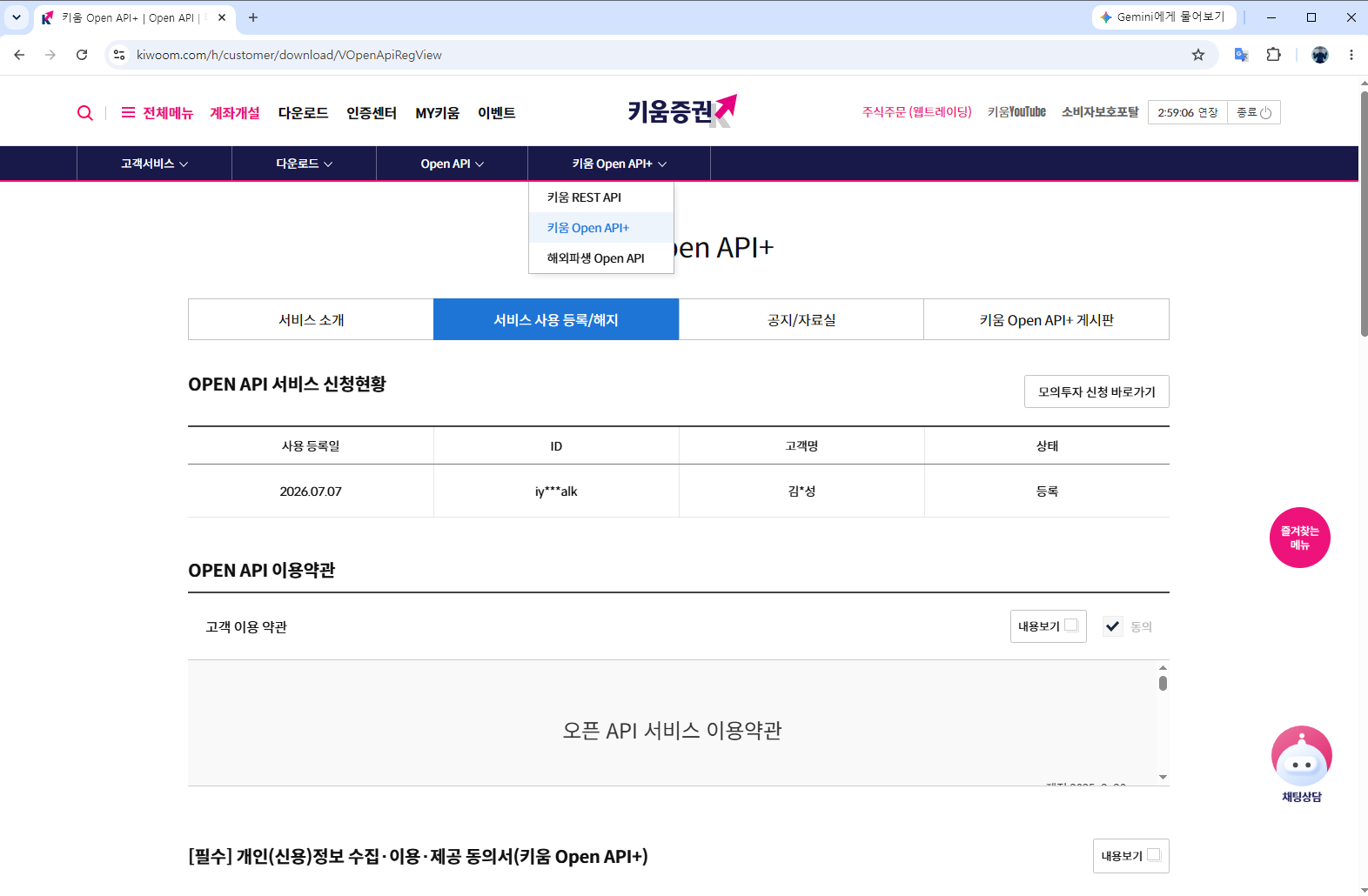Screen dimensions: 1368x896
Task: Click the 등록 status cell
Action: (1047, 491)
